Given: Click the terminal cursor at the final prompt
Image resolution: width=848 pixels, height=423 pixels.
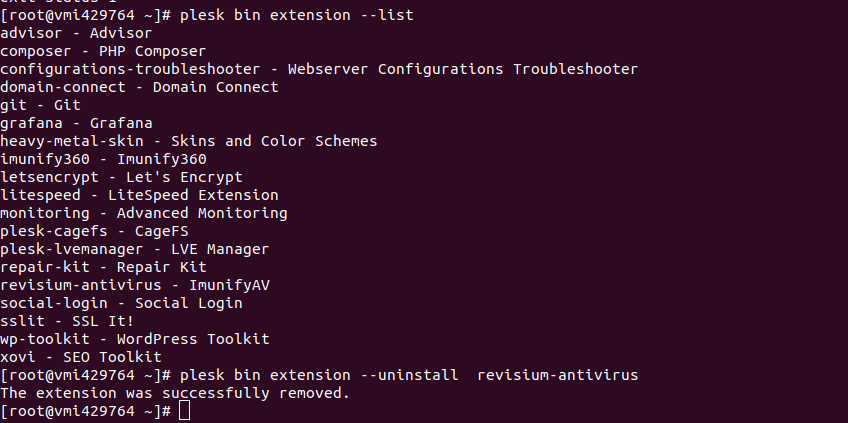Looking at the screenshot, I should (183, 411).
